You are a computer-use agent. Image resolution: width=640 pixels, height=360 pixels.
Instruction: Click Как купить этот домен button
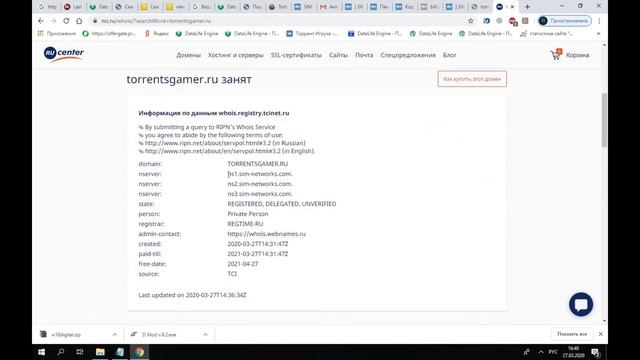pos(472,79)
